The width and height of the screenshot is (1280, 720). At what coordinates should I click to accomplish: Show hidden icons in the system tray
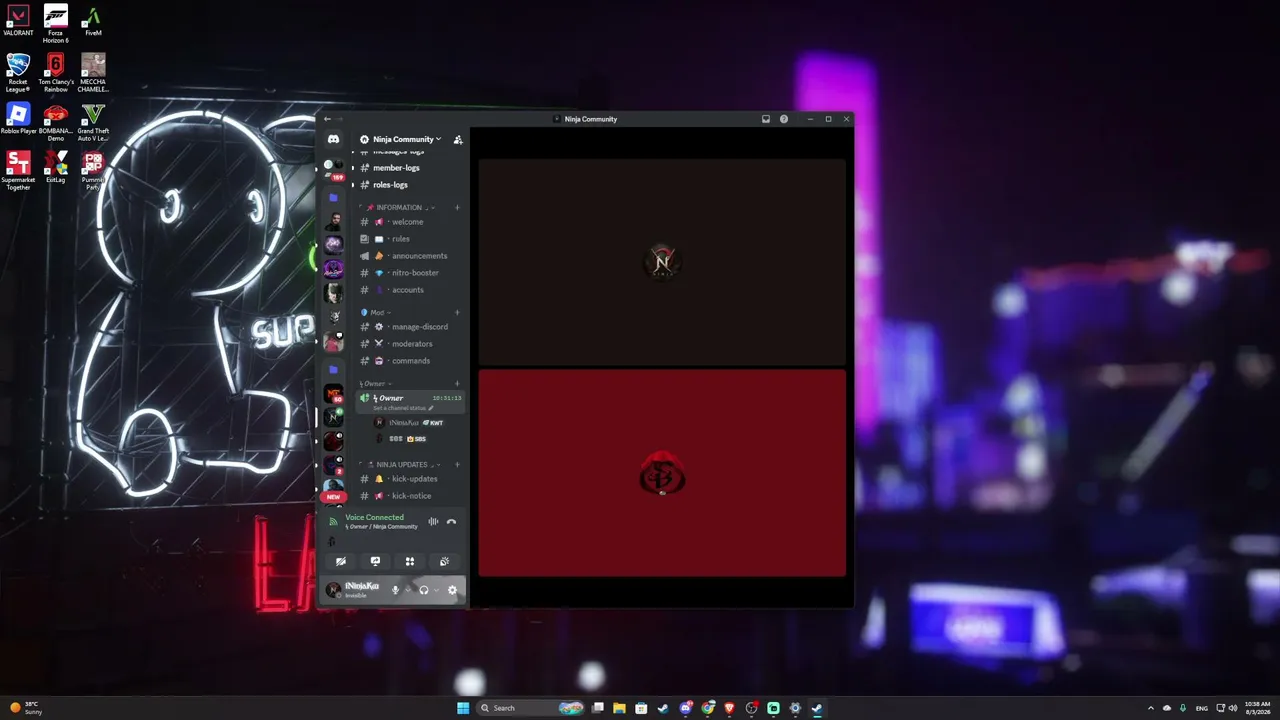pos(1150,708)
